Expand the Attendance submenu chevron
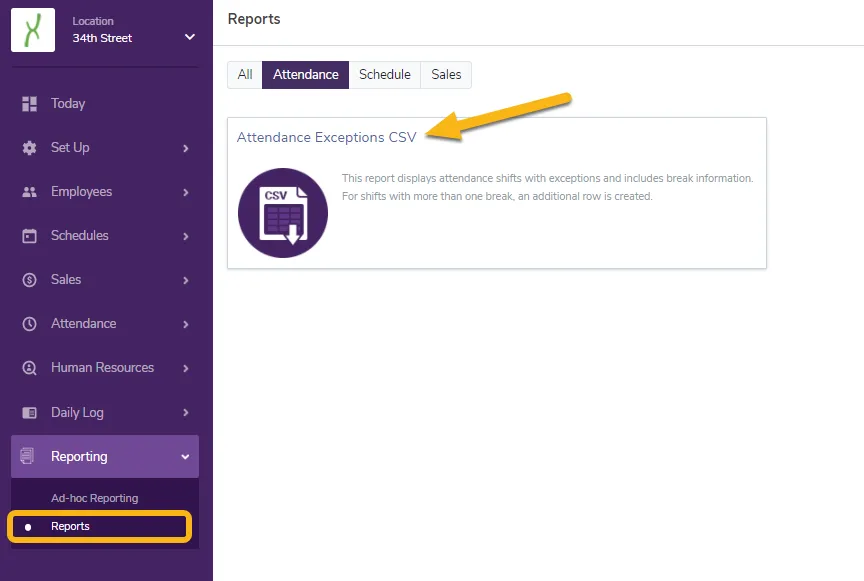The image size is (864, 581). point(186,324)
